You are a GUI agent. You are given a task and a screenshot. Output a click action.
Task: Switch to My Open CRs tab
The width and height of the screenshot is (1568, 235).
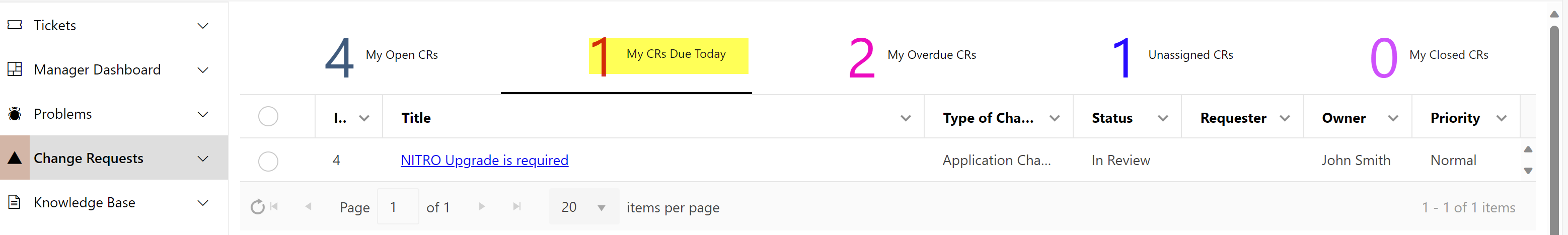click(x=382, y=56)
